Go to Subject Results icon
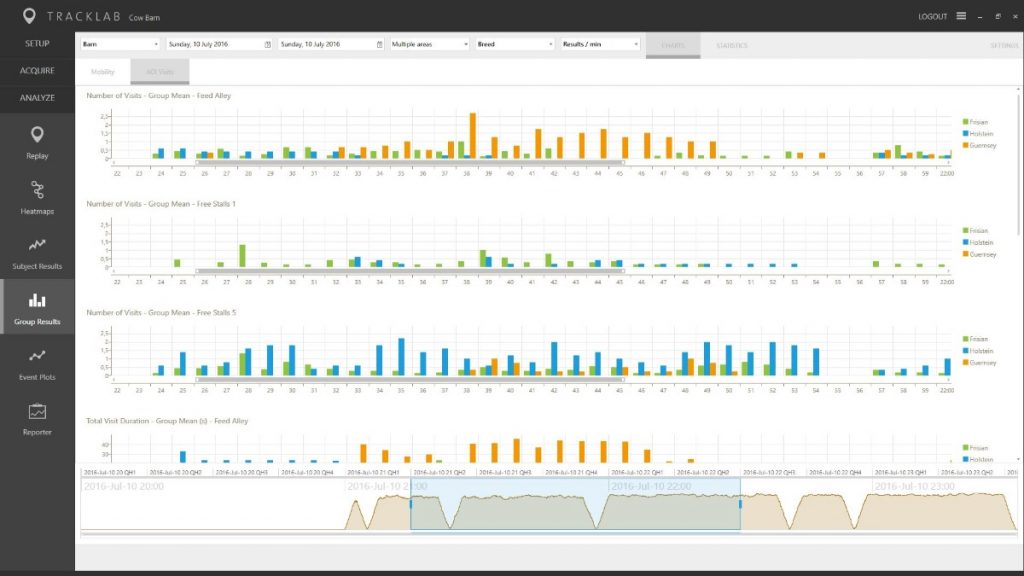This screenshot has height=576, width=1024. [x=37, y=244]
